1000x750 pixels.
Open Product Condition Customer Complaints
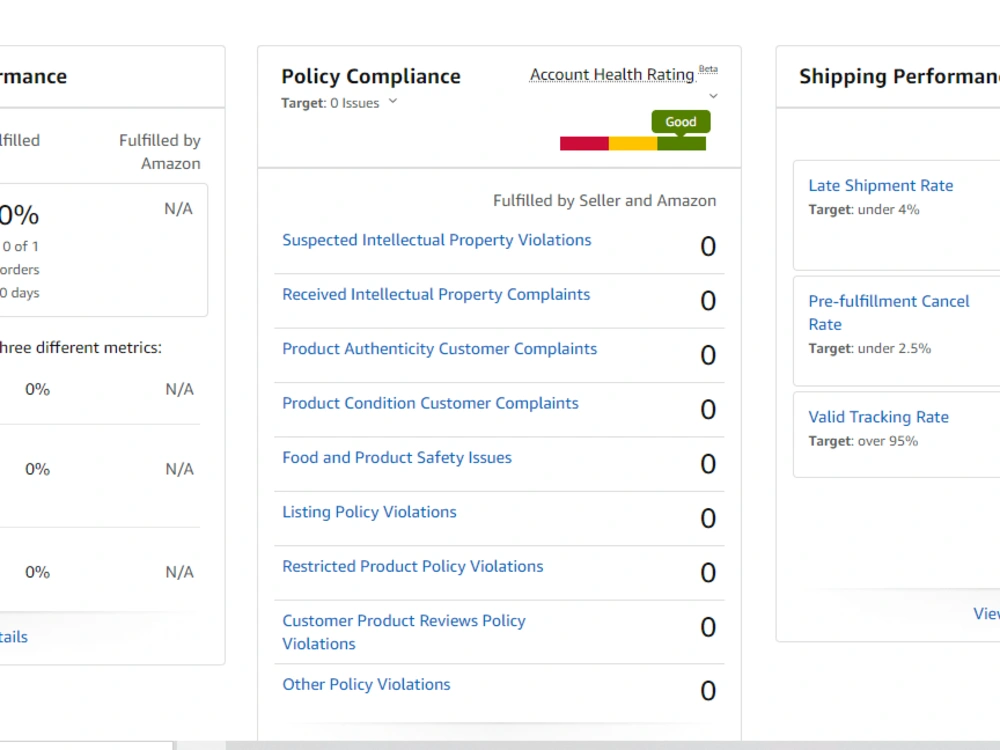point(430,403)
